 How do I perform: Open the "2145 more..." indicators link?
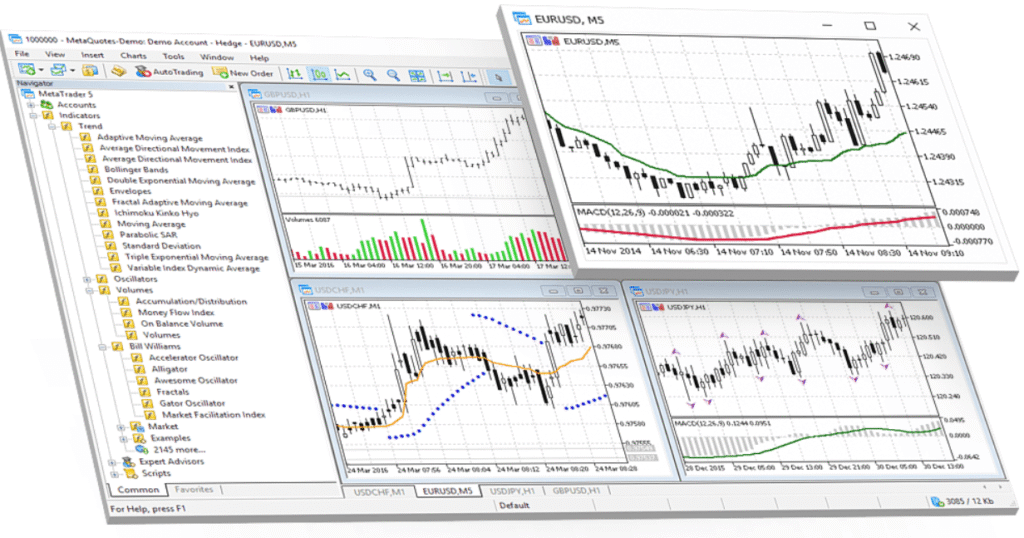click(x=179, y=450)
